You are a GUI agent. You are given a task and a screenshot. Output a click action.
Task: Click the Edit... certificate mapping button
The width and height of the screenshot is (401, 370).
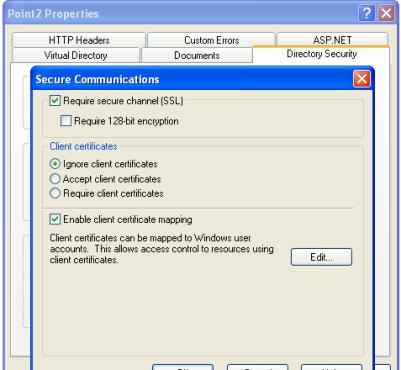pos(321,257)
